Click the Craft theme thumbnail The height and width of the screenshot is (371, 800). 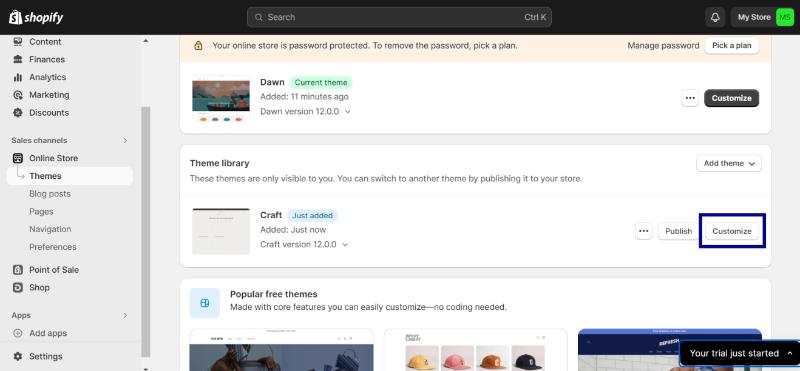point(221,231)
